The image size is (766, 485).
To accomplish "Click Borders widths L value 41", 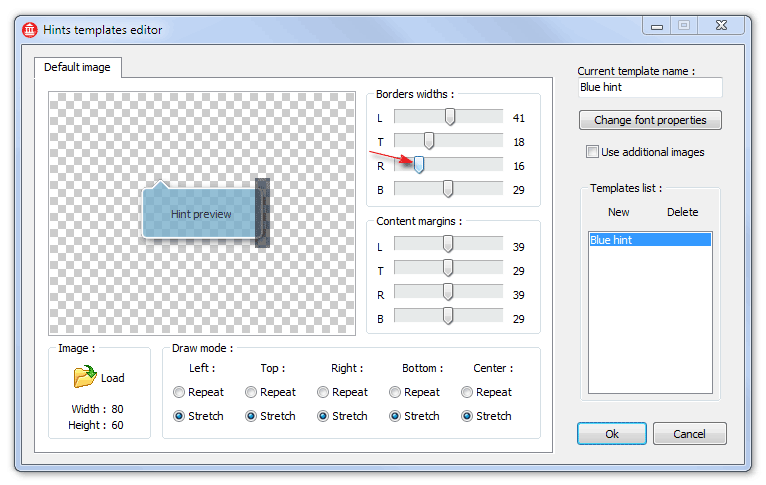I will pyautogui.click(x=518, y=118).
